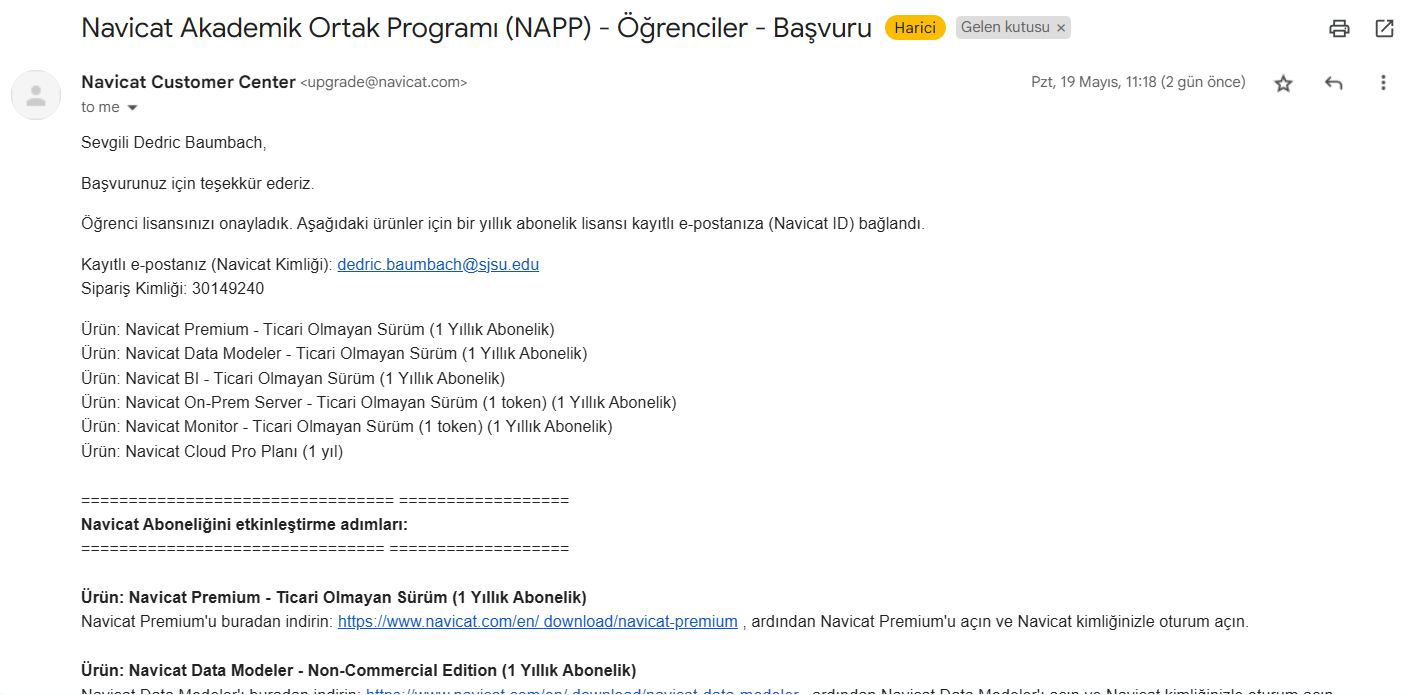1409x695 pixels.
Task: Click the yellow 'Harici' label
Action: (915, 28)
